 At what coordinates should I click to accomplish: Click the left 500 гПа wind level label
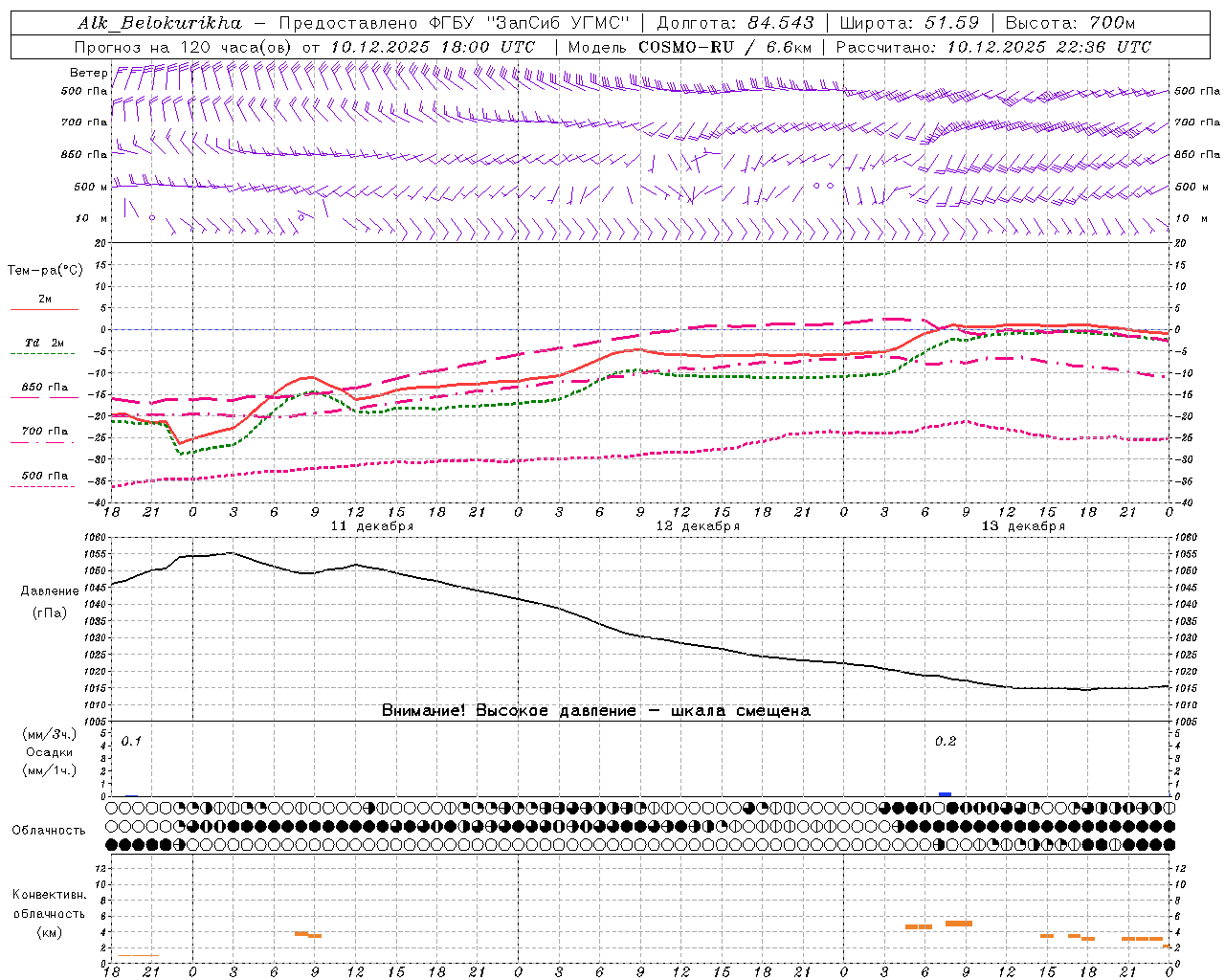(84, 92)
